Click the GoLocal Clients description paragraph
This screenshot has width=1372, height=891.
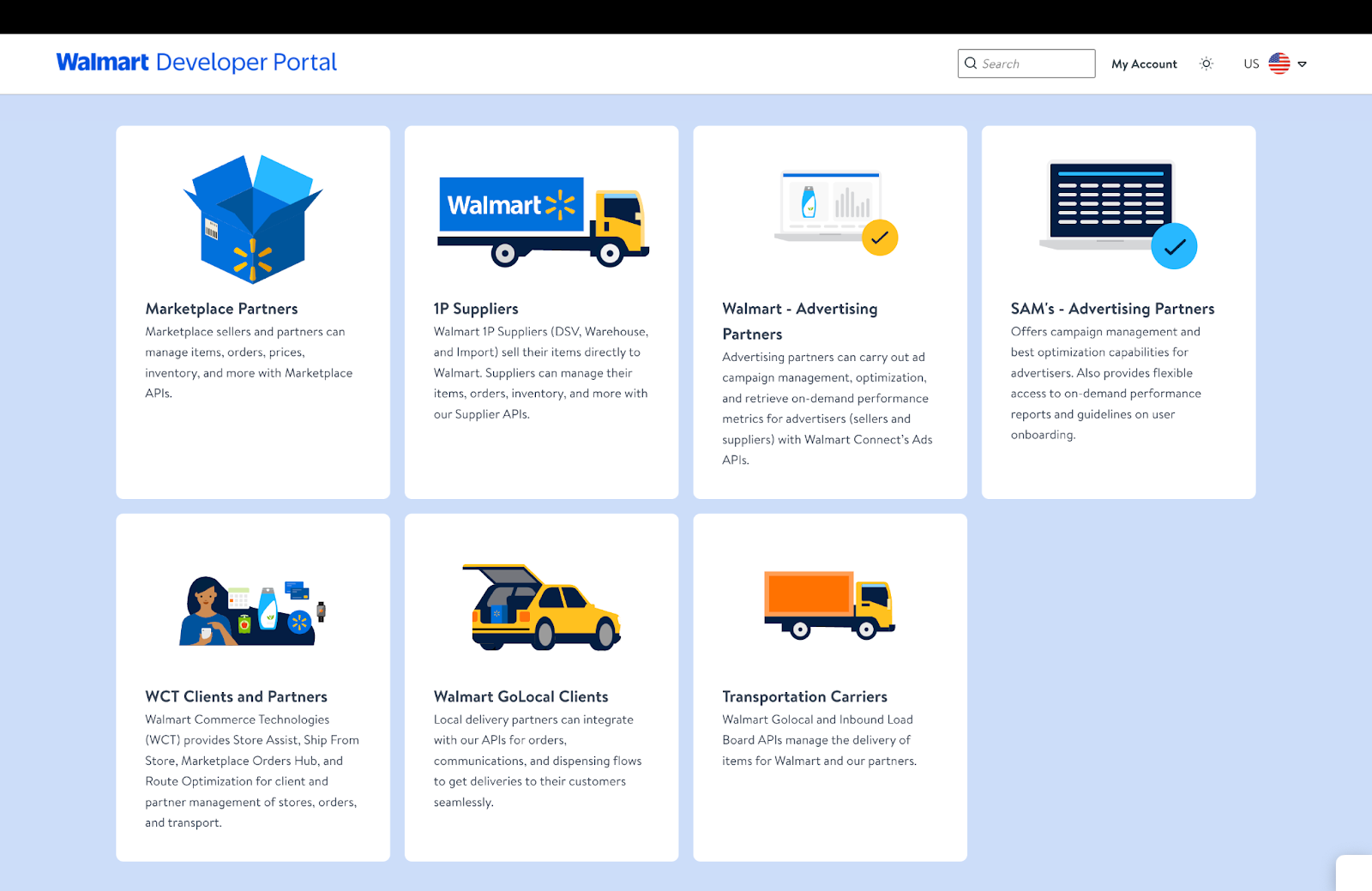(538, 761)
